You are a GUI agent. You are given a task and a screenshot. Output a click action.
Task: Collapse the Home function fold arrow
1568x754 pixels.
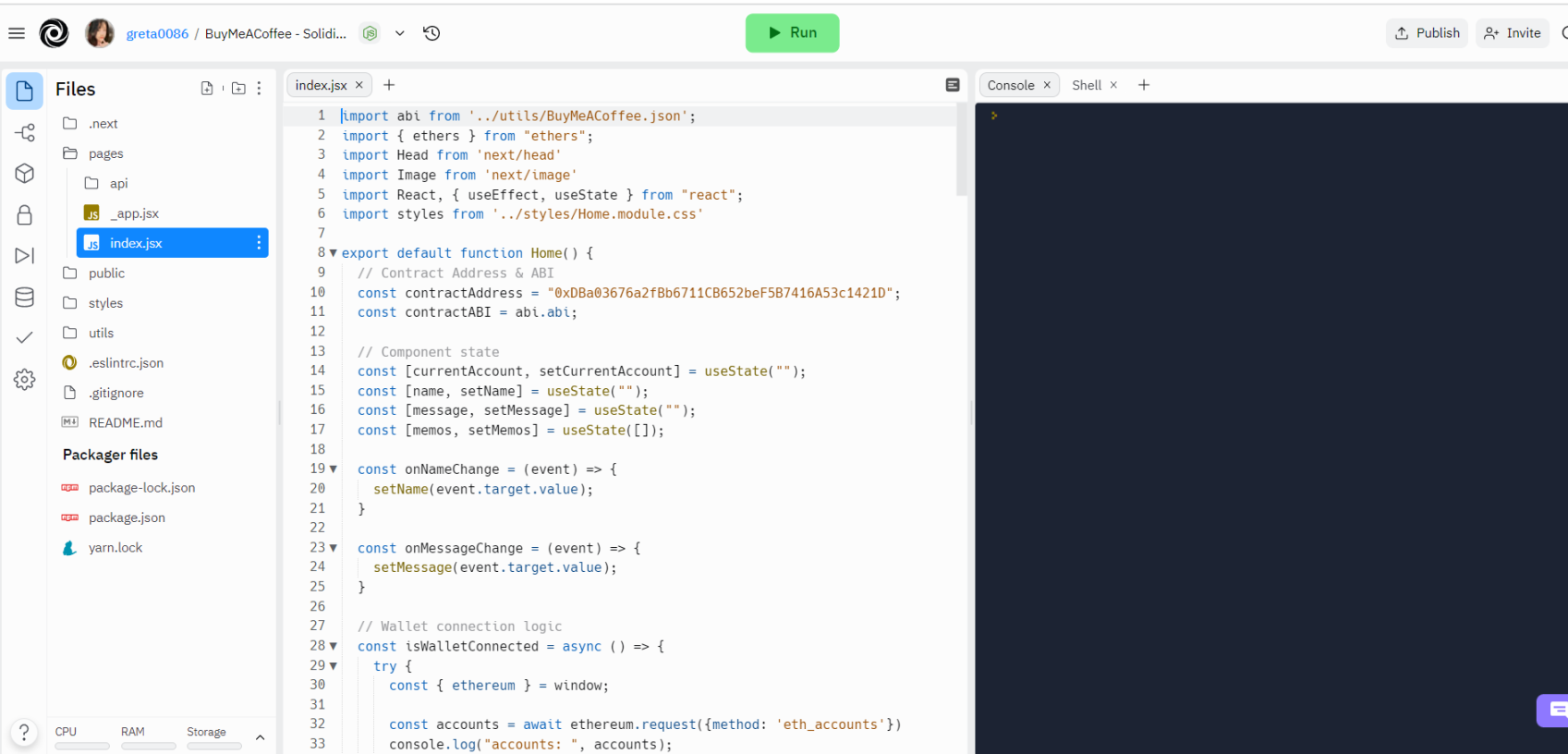(x=334, y=253)
